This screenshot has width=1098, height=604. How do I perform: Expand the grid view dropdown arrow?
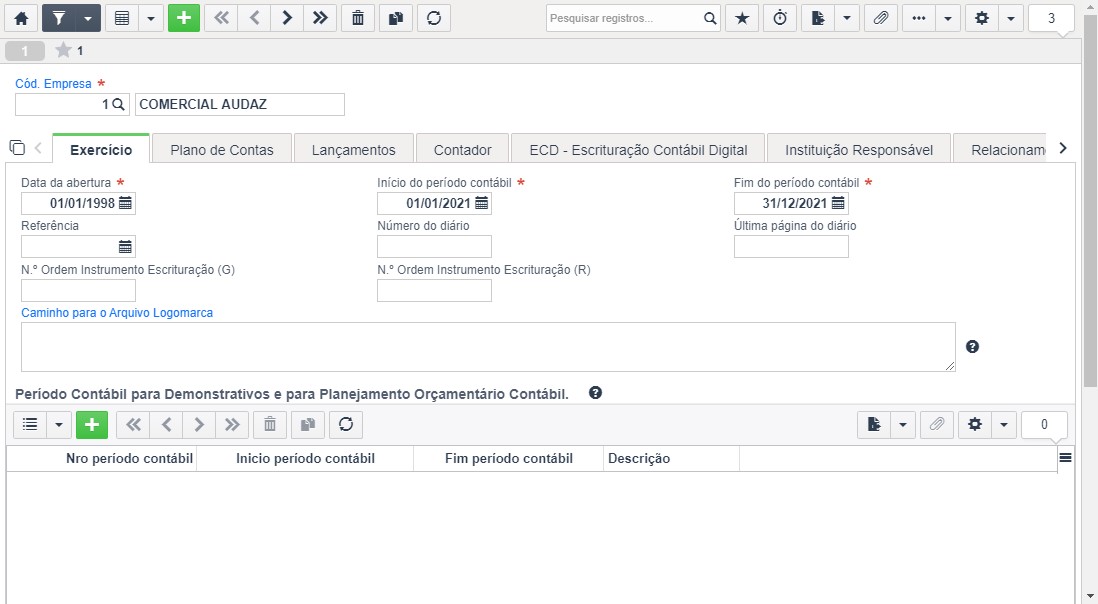point(151,18)
